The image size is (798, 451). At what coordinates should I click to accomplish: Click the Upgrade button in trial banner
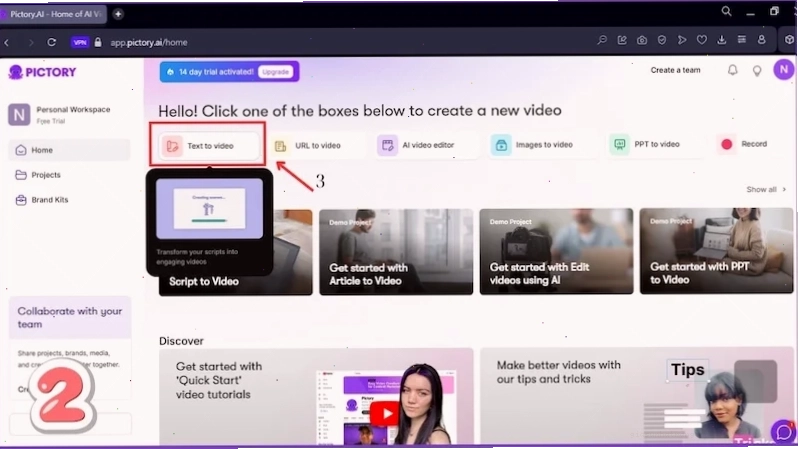[x=275, y=72]
